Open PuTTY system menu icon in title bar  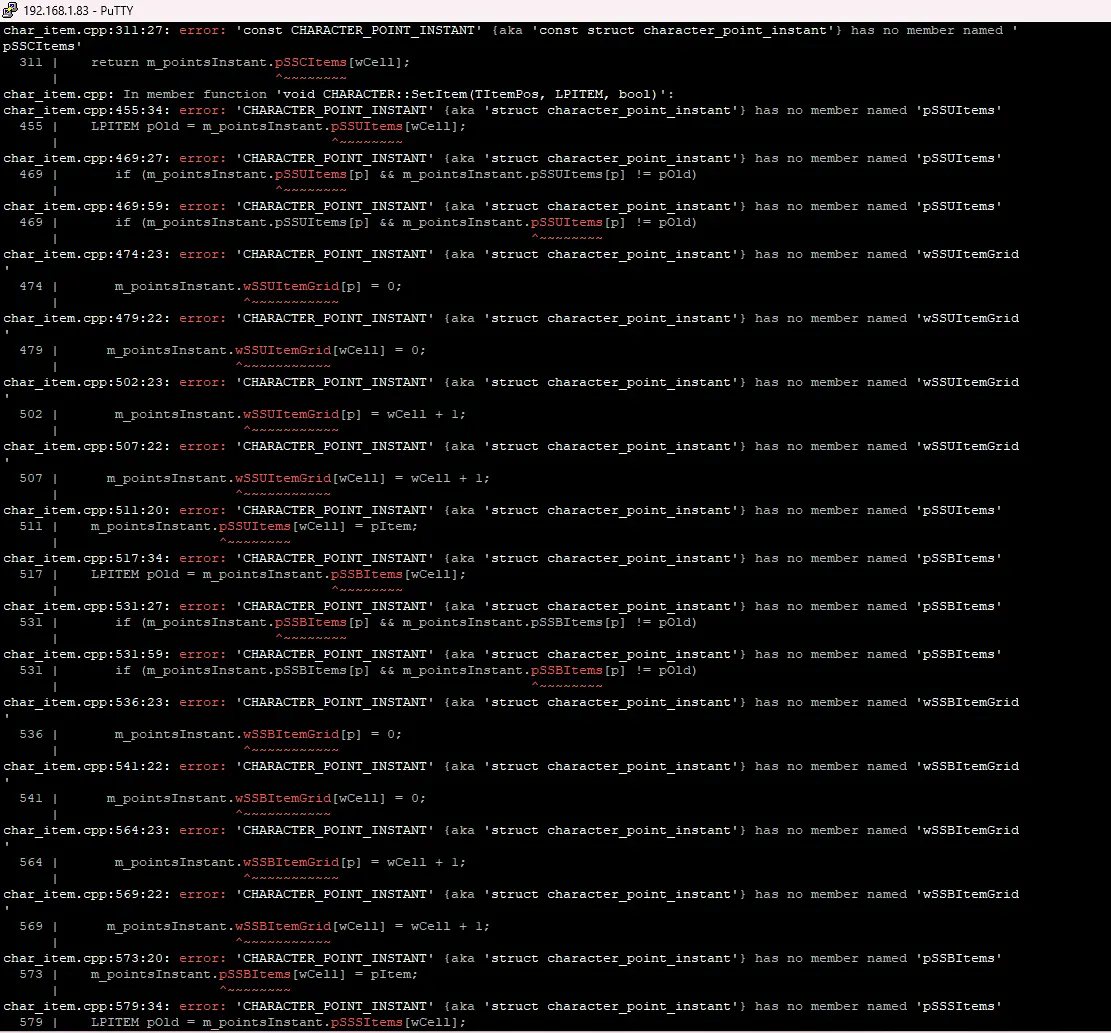tap(10, 9)
